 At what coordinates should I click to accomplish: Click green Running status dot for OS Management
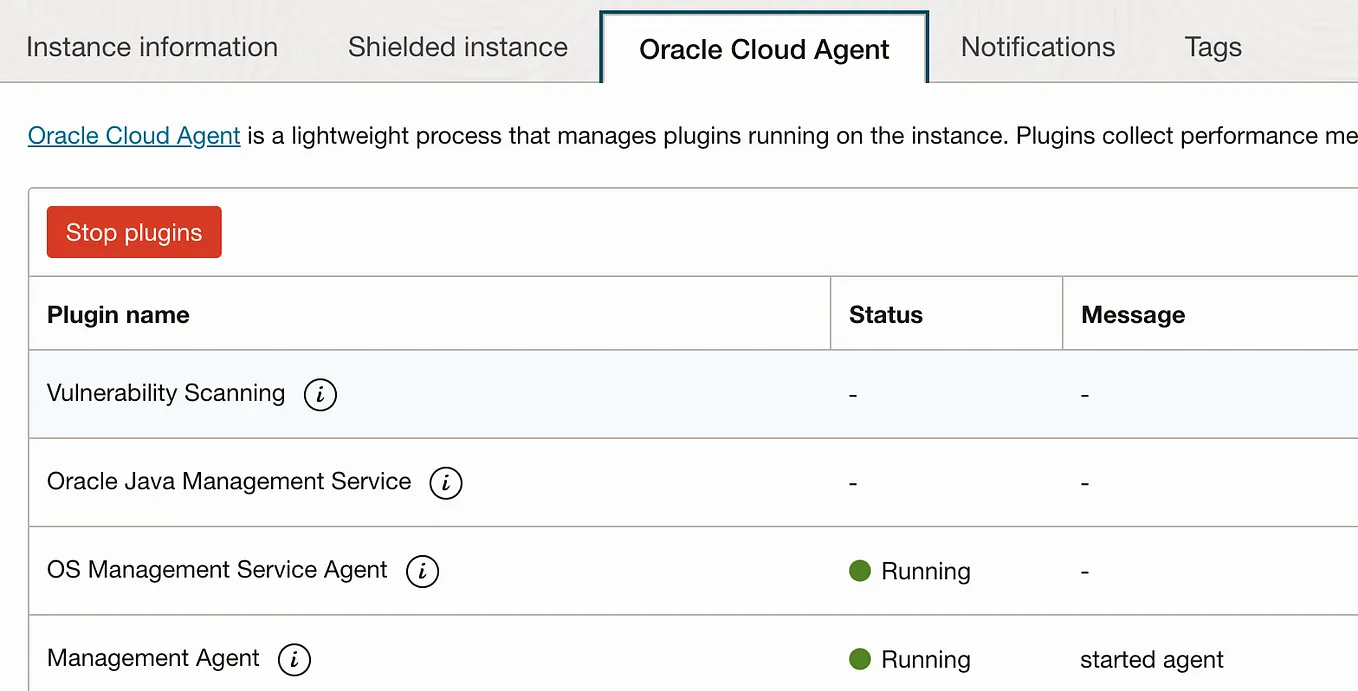click(x=860, y=571)
